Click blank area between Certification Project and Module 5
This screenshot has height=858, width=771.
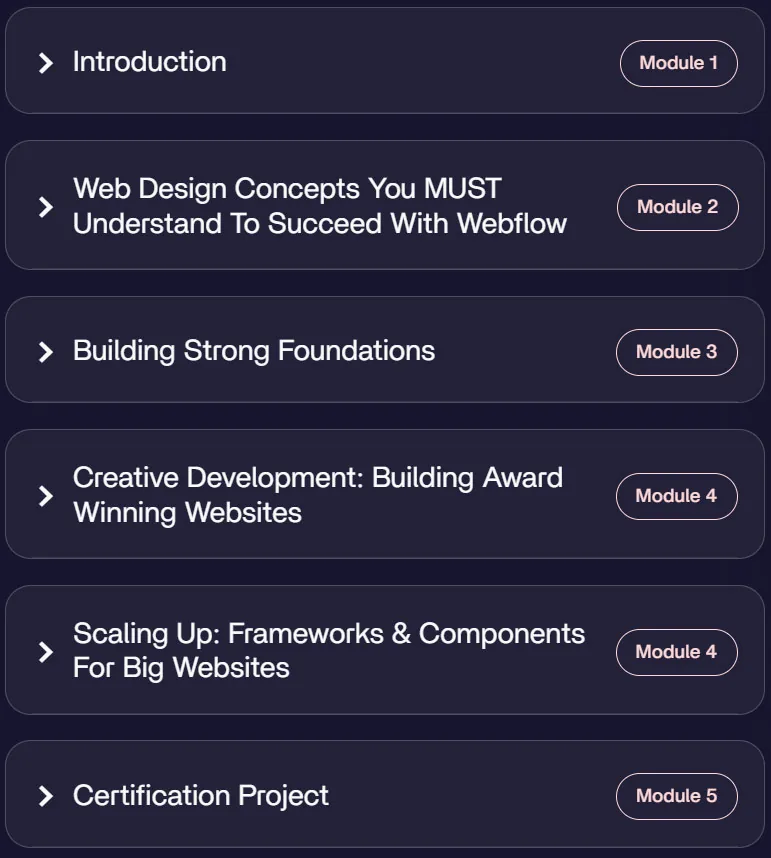(x=471, y=796)
